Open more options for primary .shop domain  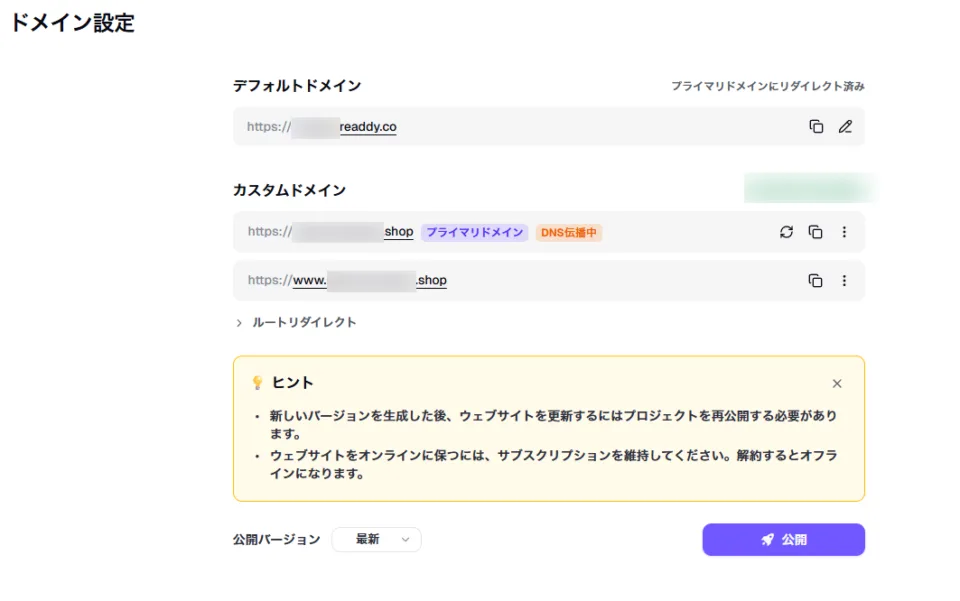tap(844, 232)
